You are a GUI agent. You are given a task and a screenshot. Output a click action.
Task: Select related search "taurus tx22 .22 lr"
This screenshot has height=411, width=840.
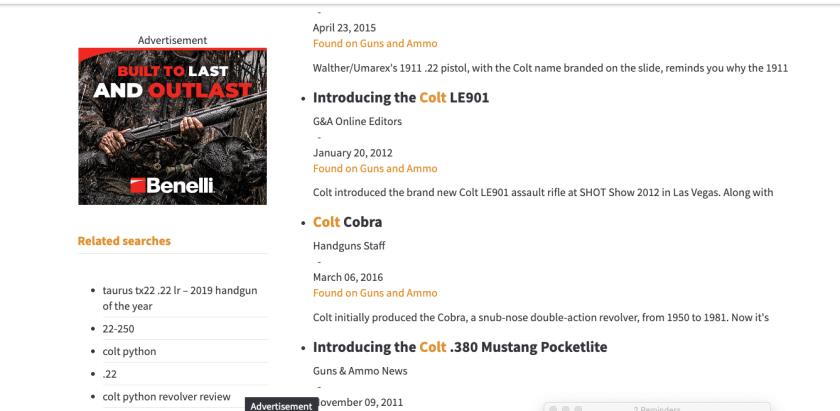click(x=180, y=298)
